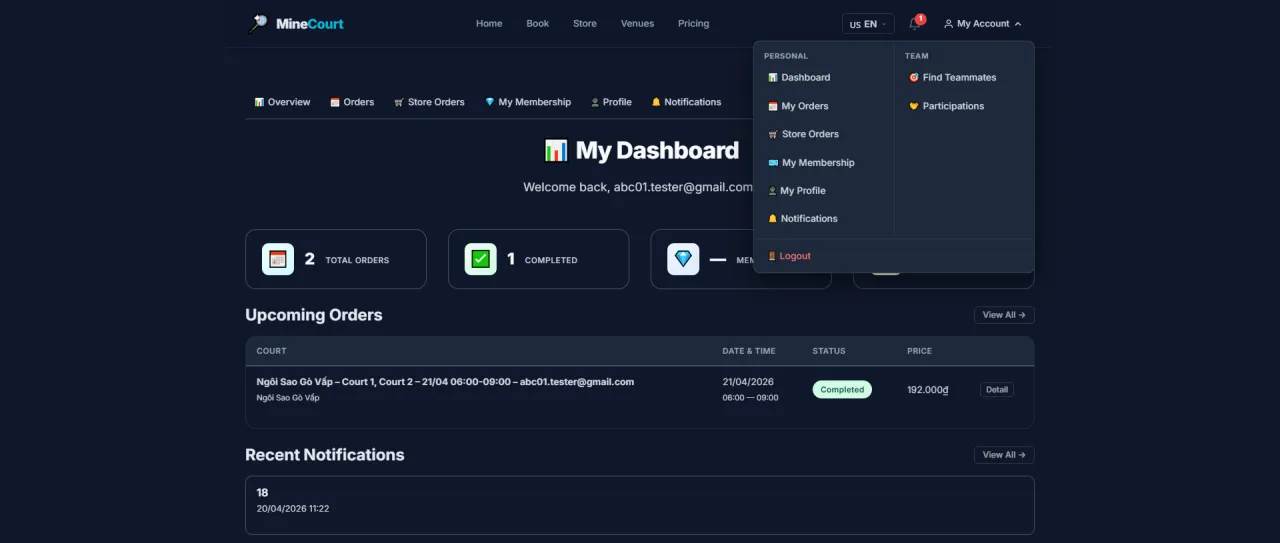Open the EN language selector dropdown

868,24
